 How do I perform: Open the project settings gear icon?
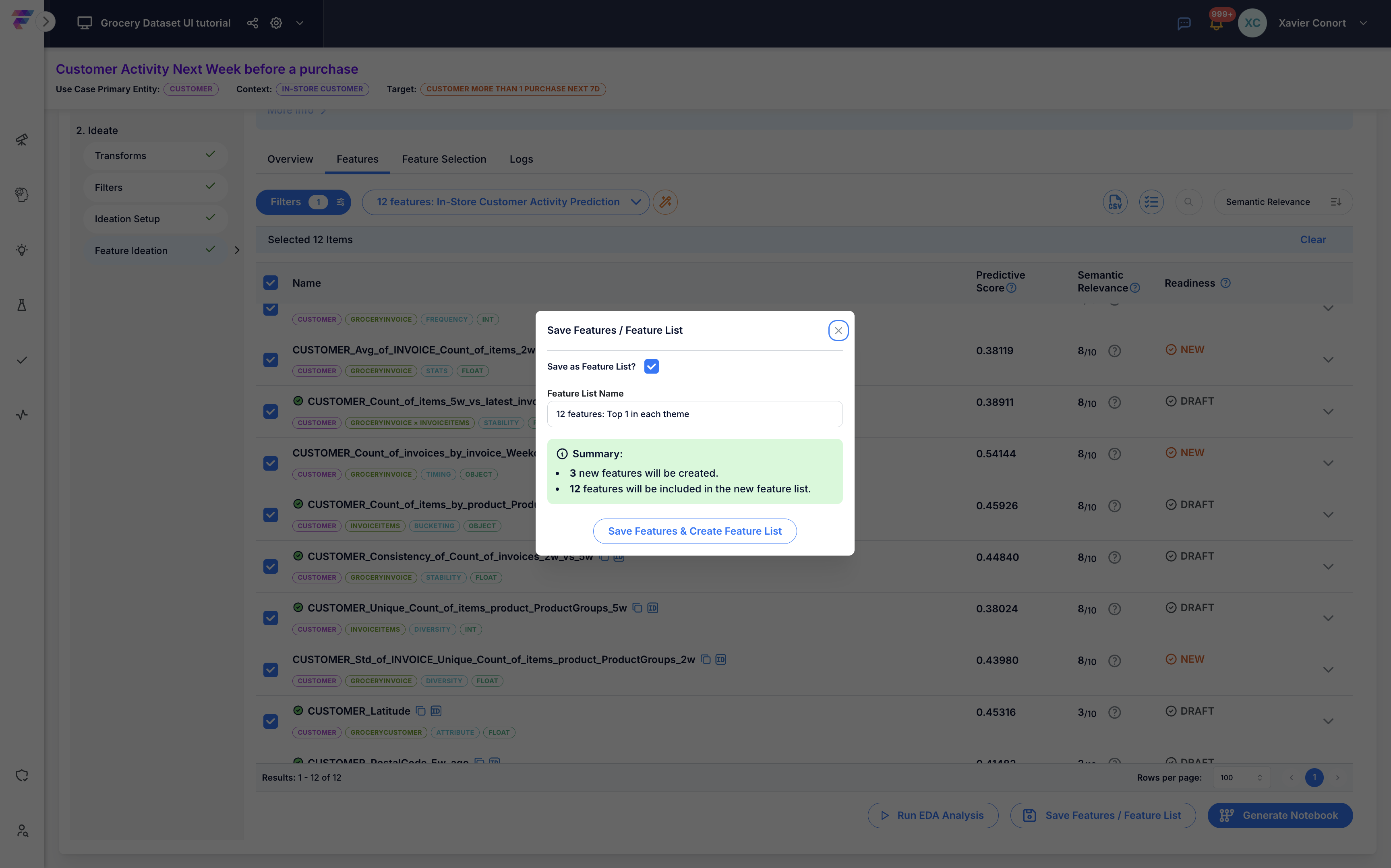[x=276, y=23]
